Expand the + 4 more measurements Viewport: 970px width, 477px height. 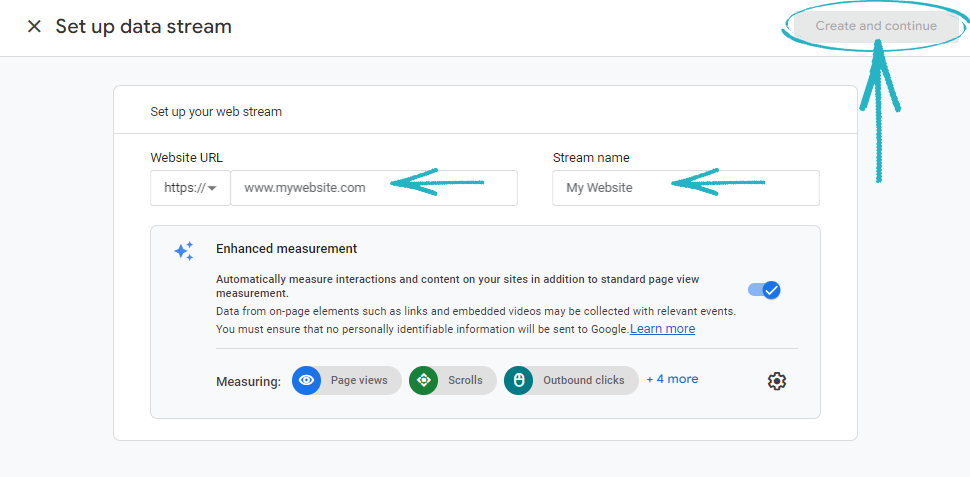click(672, 379)
